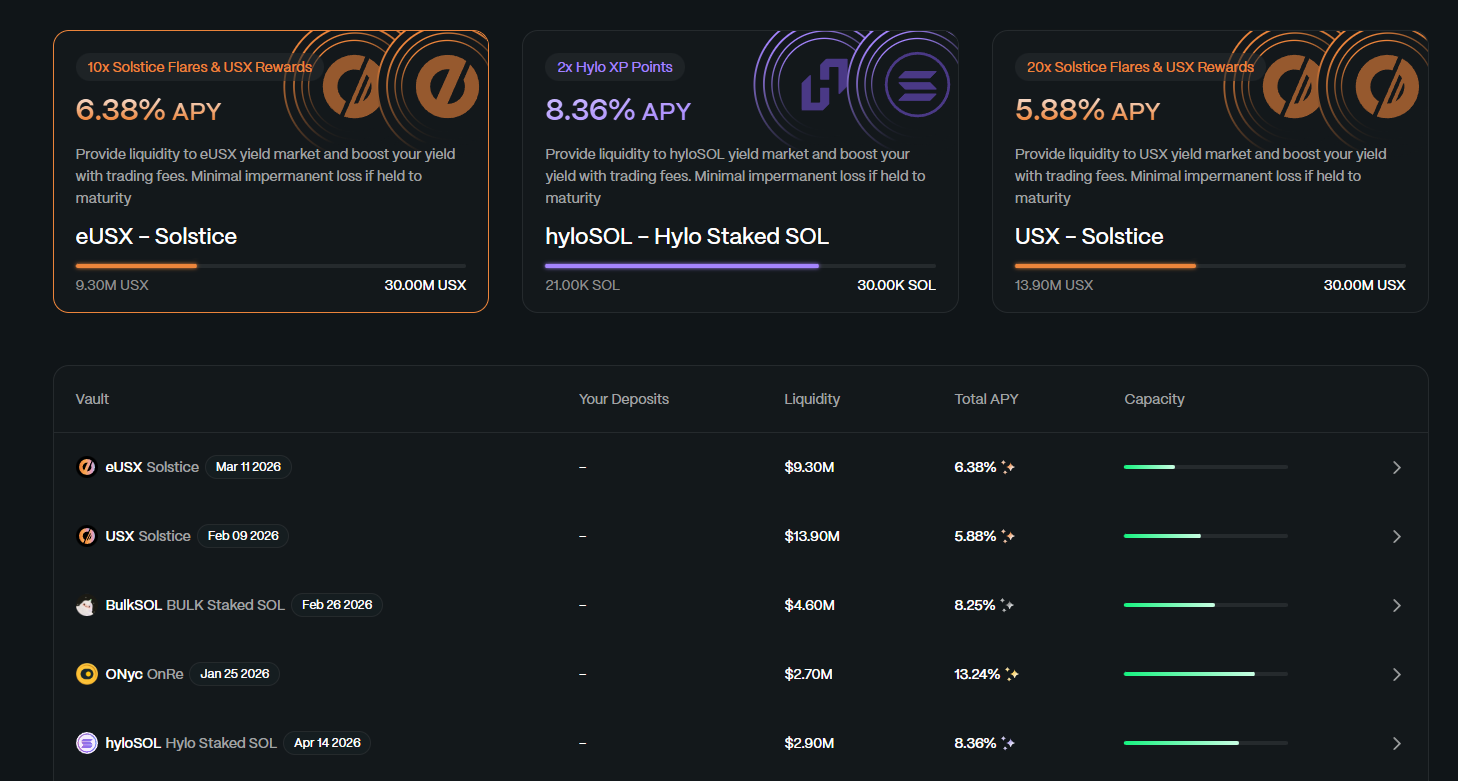Image resolution: width=1458 pixels, height=781 pixels.
Task: Open the ONyc OnRe row chevron
Action: click(x=1397, y=674)
